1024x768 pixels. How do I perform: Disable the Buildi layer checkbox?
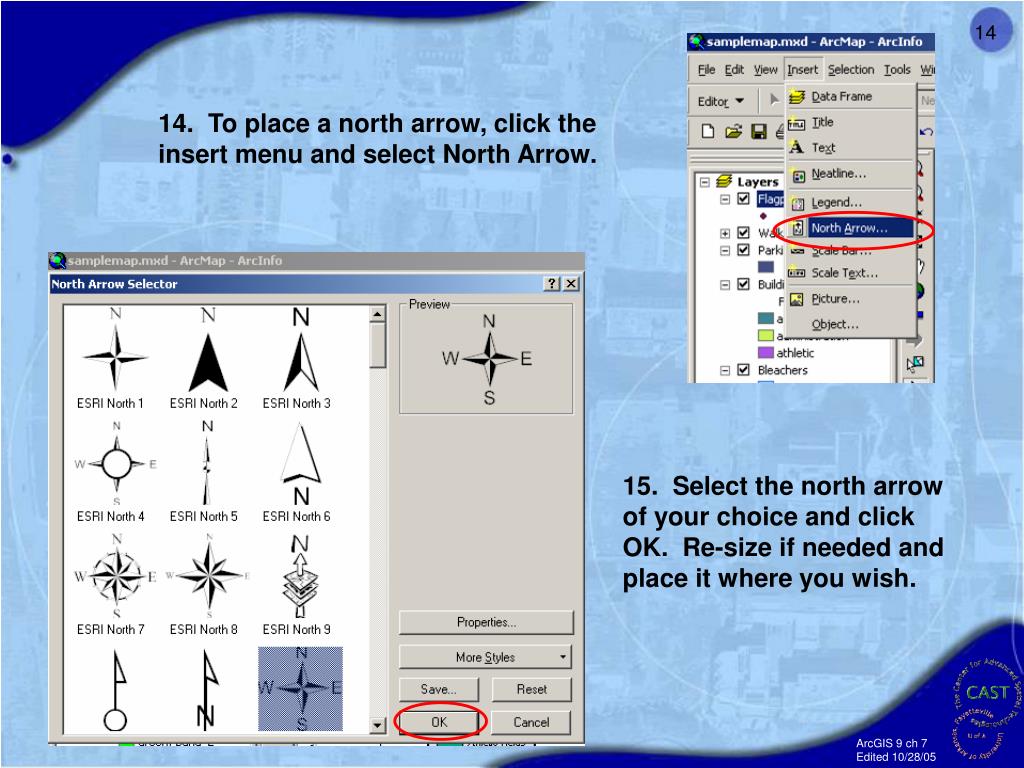(x=743, y=284)
